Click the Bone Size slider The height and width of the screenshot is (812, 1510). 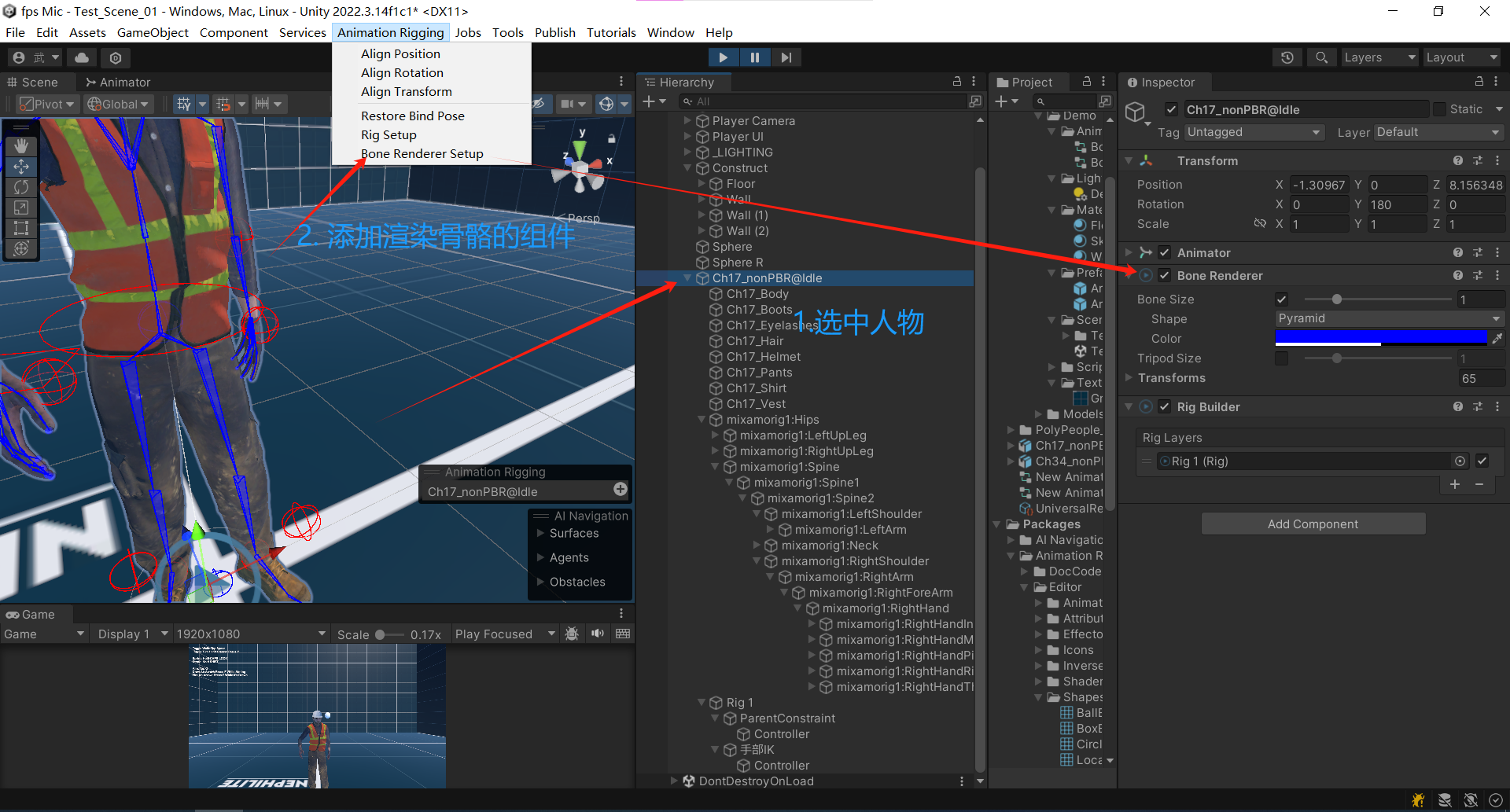tap(1378, 299)
